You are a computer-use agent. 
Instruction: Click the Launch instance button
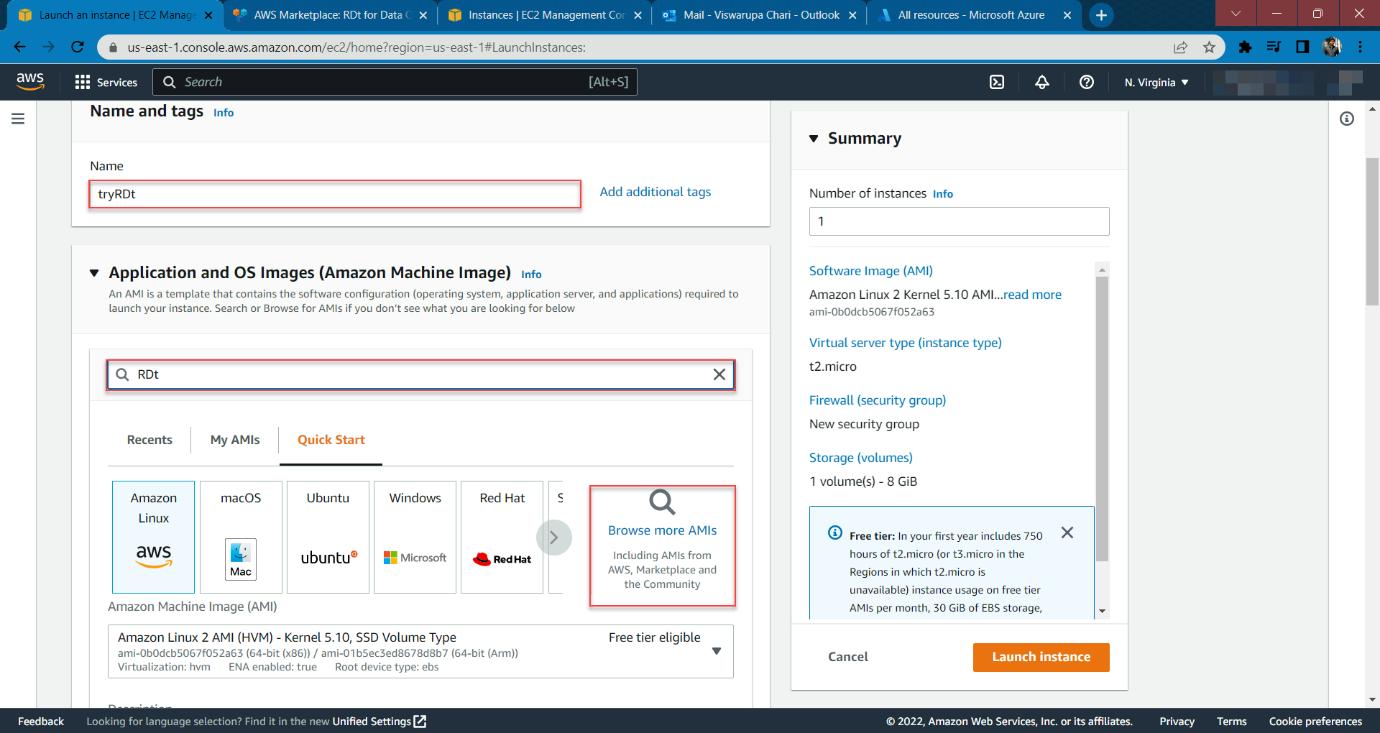(x=1040, y=656)
